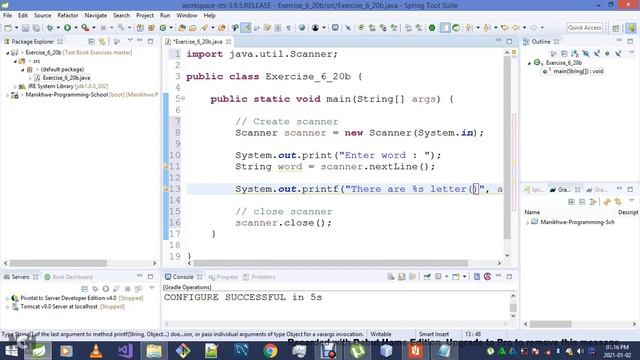Click the Save icon in toolbar
Image resolution: width=640 pixels, height=360 pixels.
[25, 28]
